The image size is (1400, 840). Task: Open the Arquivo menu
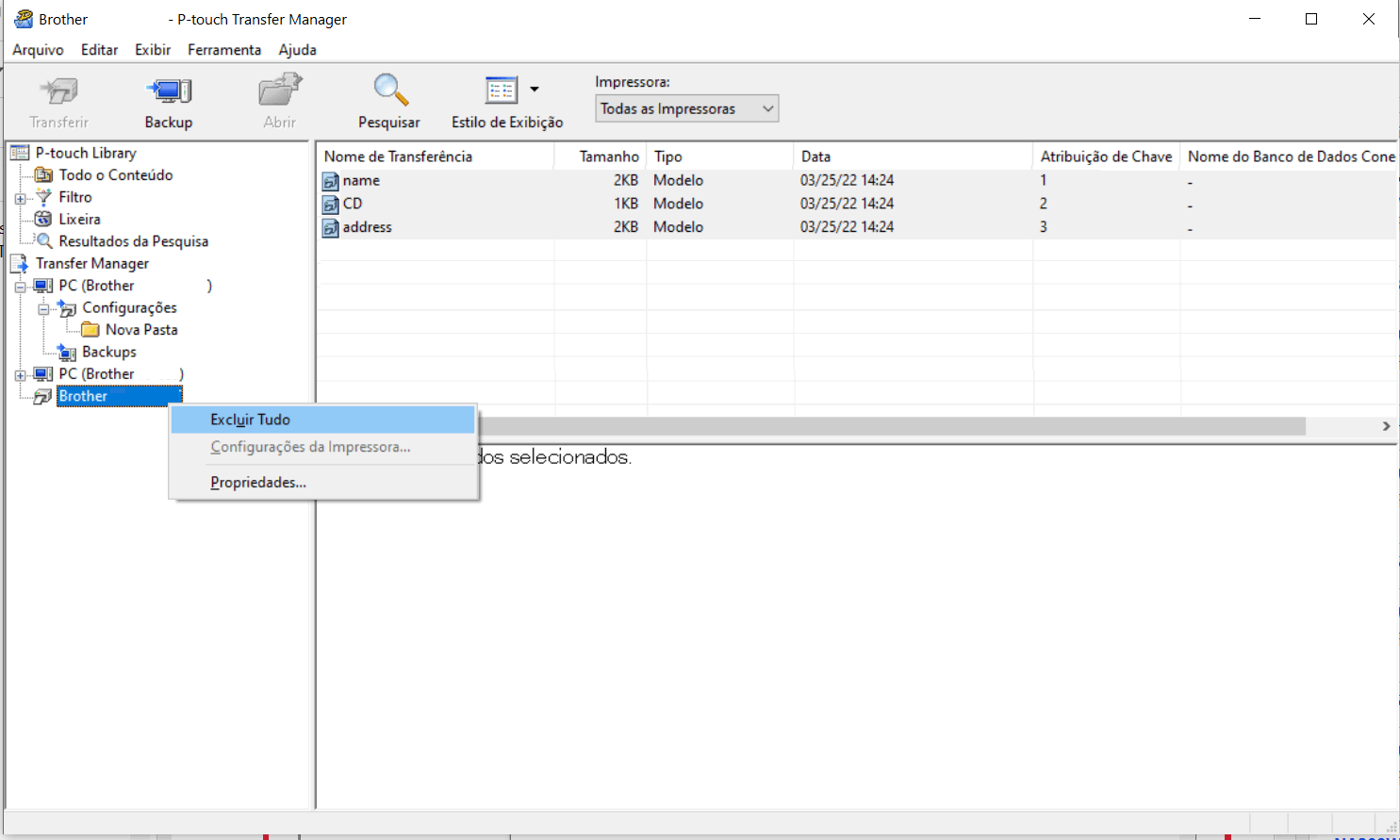(38, 50)
